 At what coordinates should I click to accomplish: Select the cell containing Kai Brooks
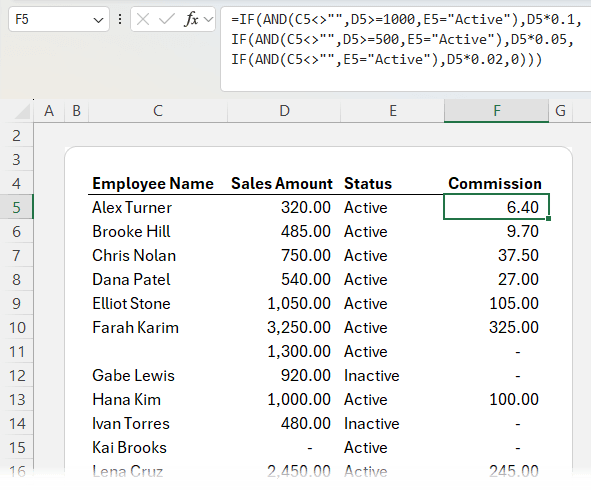[158, 448]
